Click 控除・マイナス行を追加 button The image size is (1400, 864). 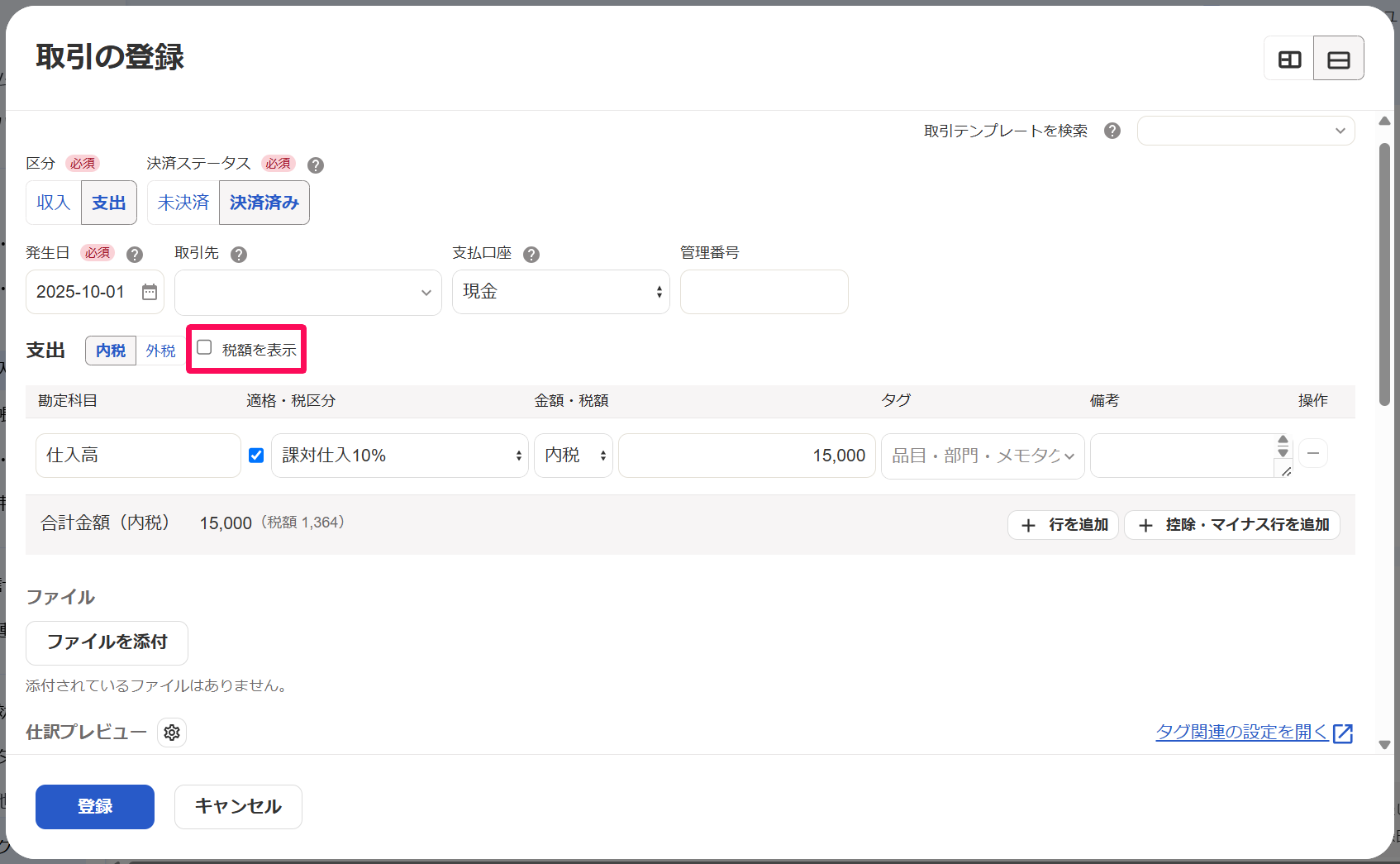pos(1232,525)
